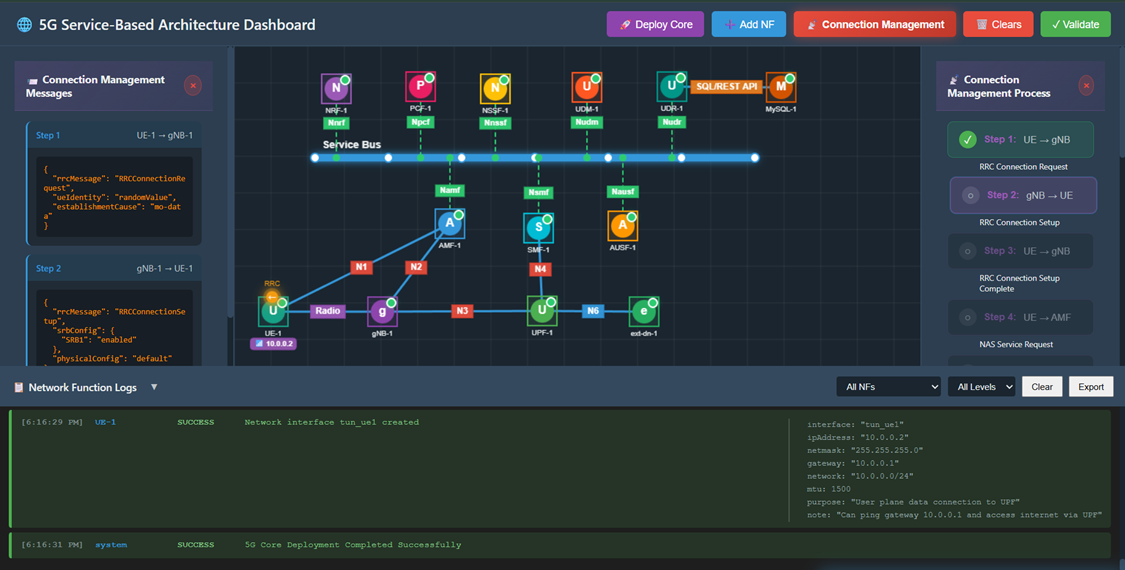The image size is (1125, 570).
Task: Click the gNB-1 base station icon
Action: pyautogui.click(x=381, y=312)
